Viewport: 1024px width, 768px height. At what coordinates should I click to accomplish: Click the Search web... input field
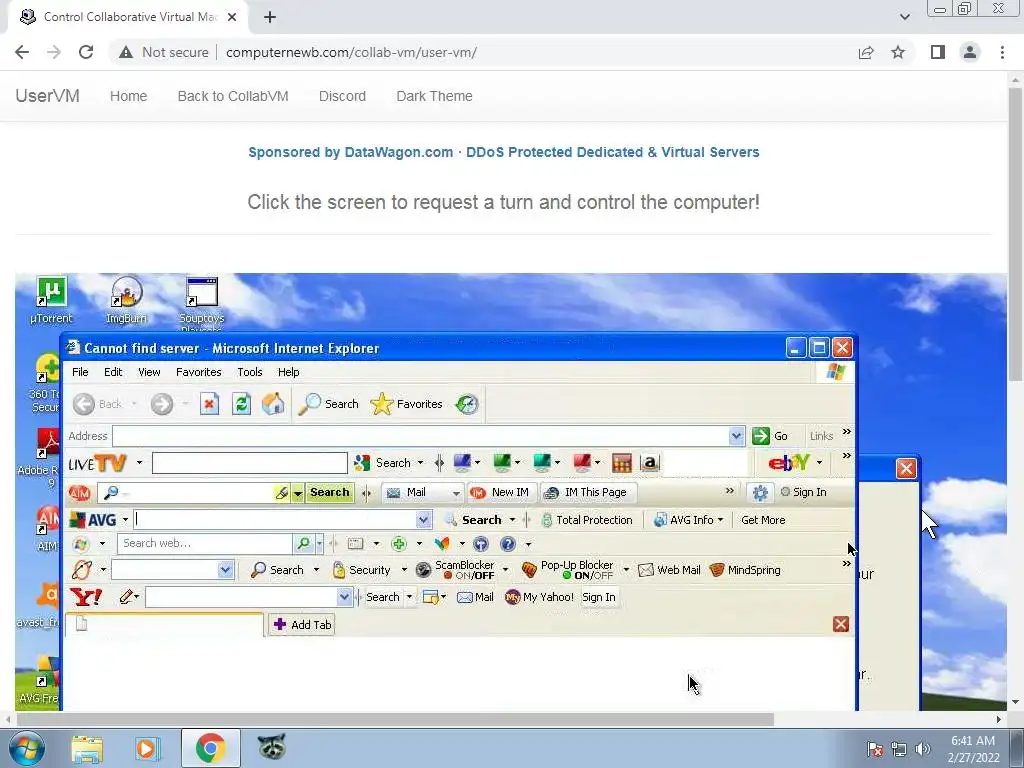click(x=204, y=543)
